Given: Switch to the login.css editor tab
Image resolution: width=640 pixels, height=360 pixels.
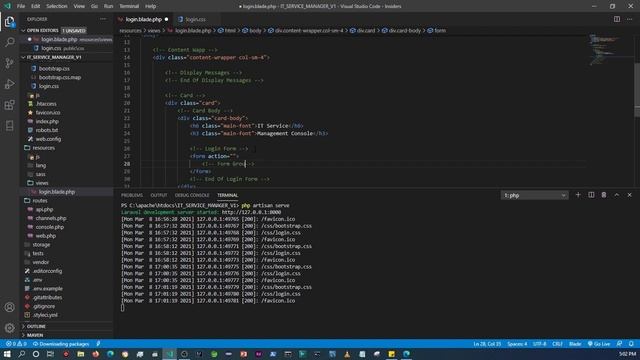Looking at the screenshot, I should click(195, 19).
